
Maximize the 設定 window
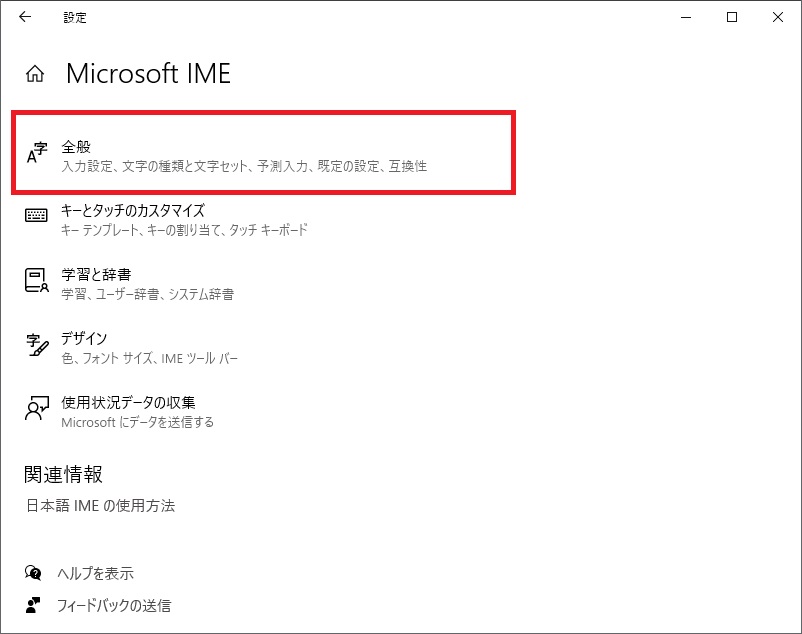(x=732, y=17)
